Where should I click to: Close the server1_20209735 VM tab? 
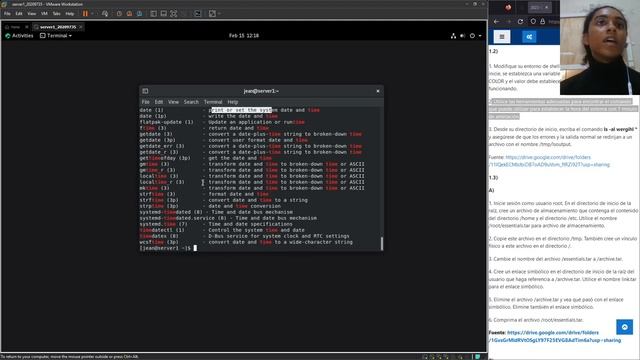(x=81, y=27)
